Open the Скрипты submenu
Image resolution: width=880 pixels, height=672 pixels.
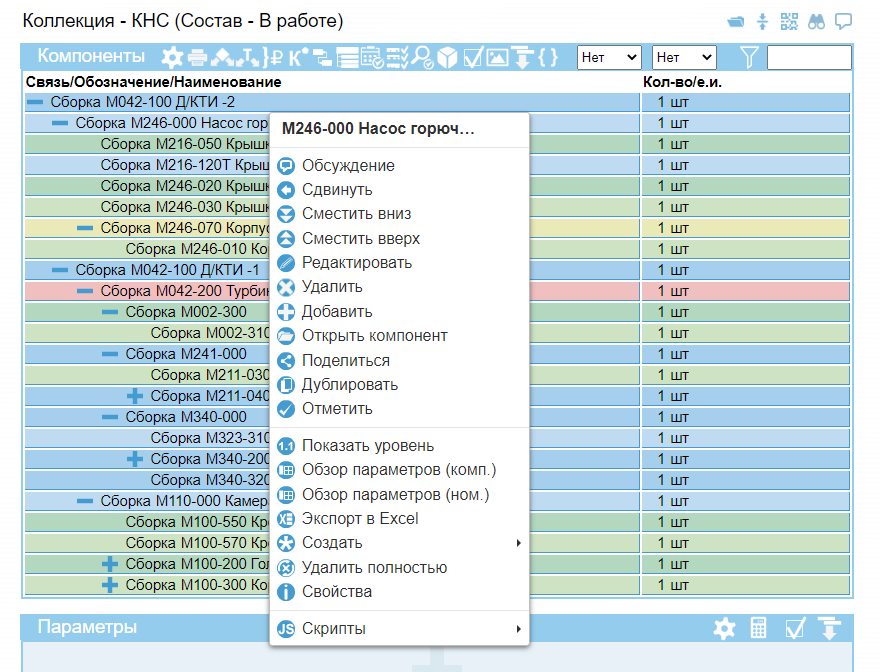pos(334,629)
